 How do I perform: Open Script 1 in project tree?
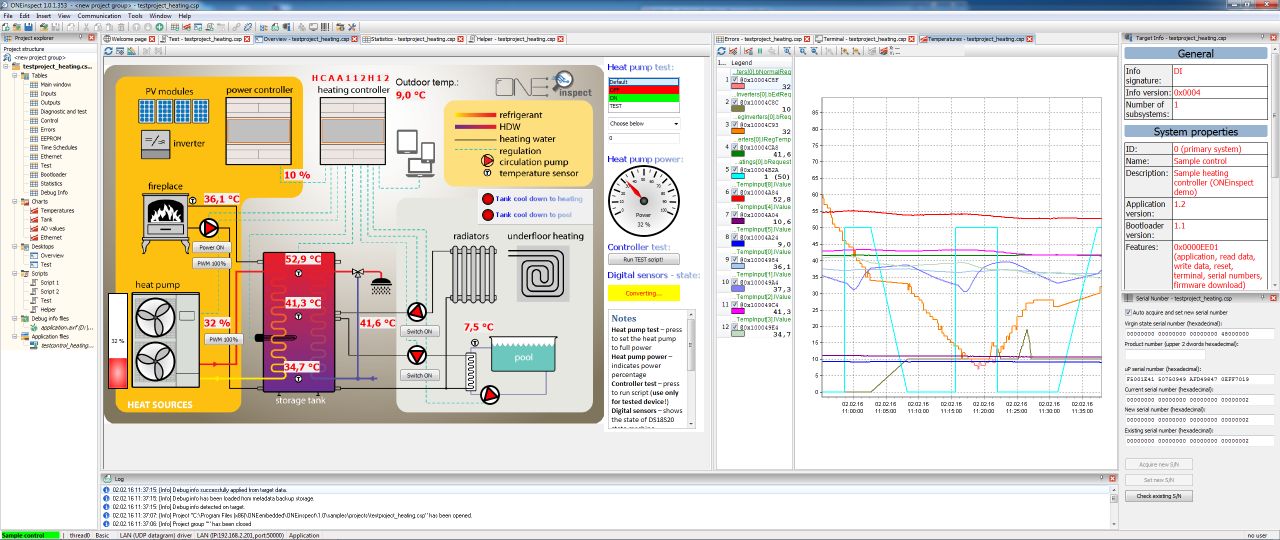click(x=50, y=282)
